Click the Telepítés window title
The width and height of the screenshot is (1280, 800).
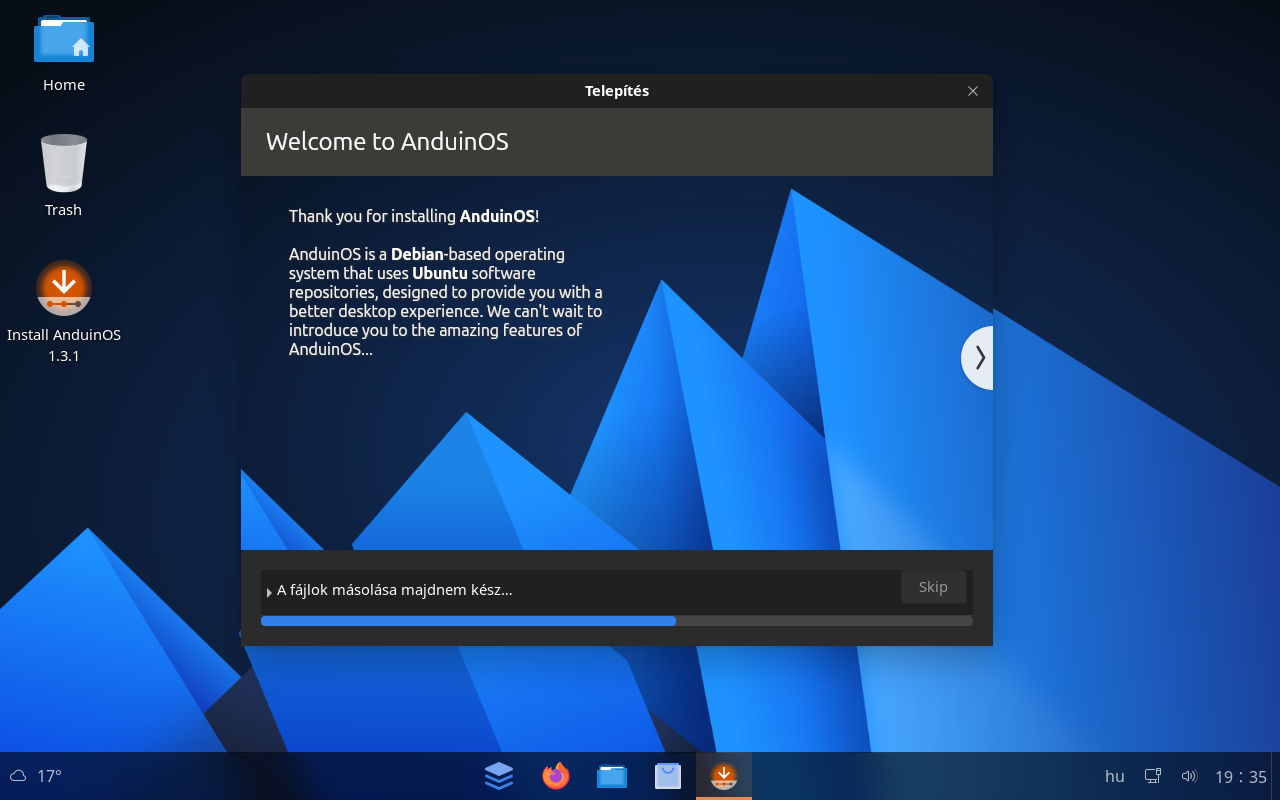[x=617, y=91]
